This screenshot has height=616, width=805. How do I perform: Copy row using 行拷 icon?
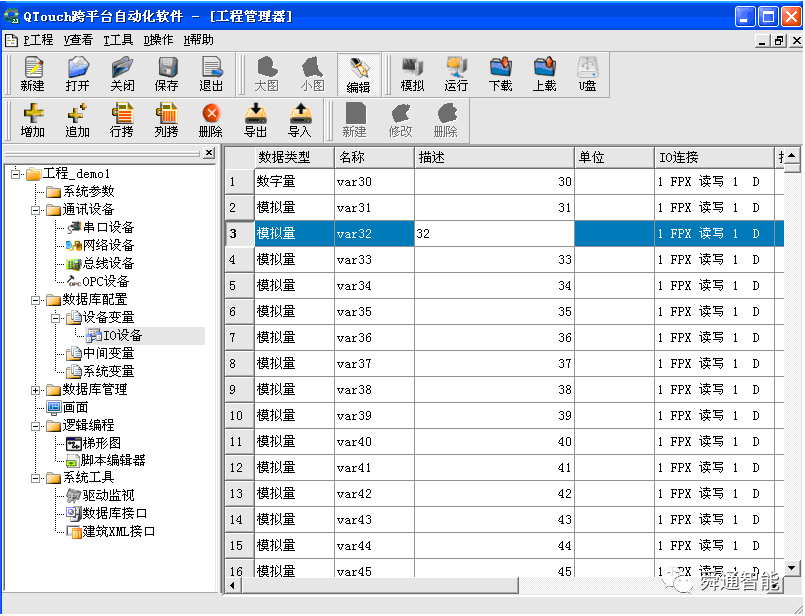tap(122, 120)
